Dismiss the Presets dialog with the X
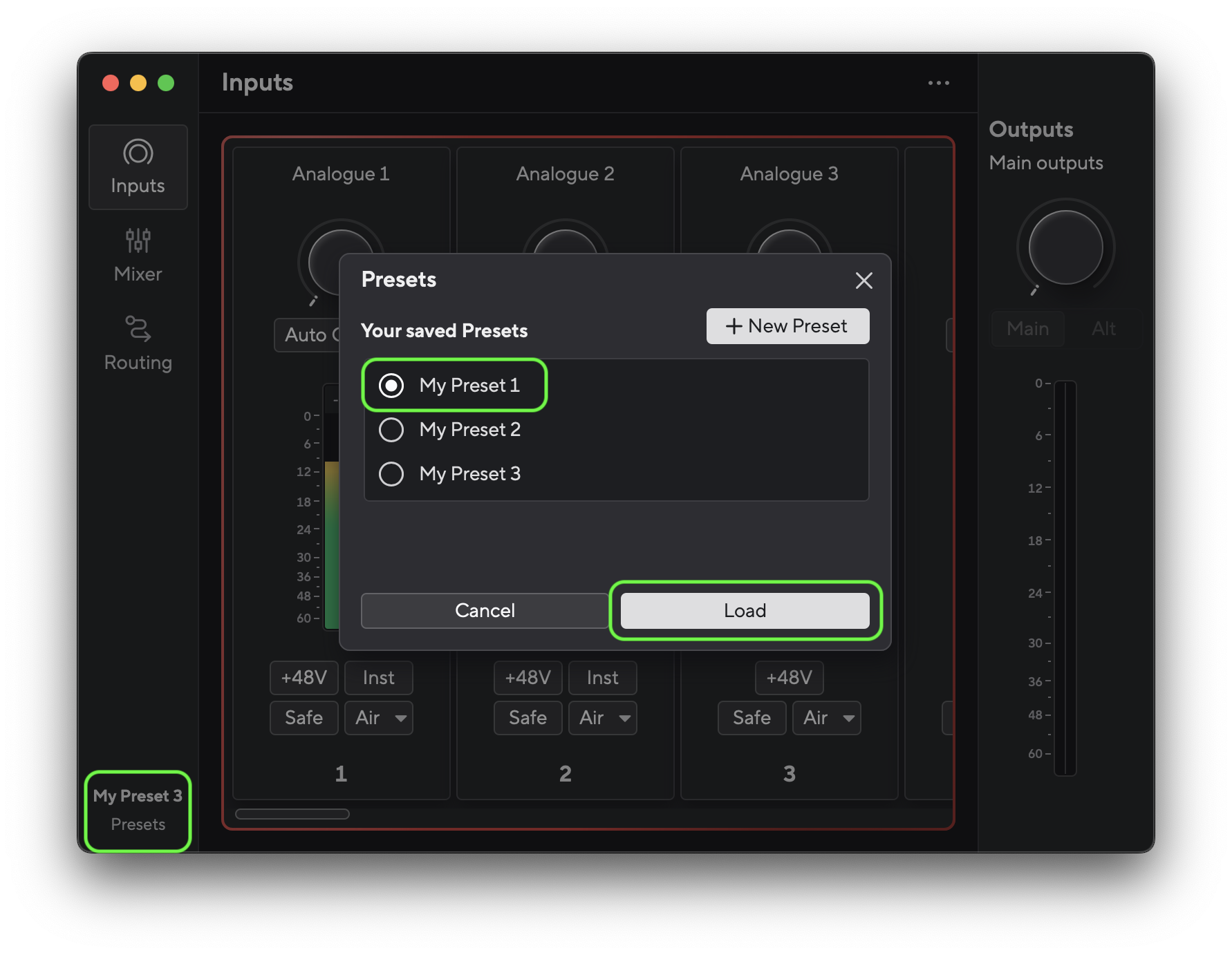The image size is (1232, 955). pyautogui.click(x=864, y=281)
